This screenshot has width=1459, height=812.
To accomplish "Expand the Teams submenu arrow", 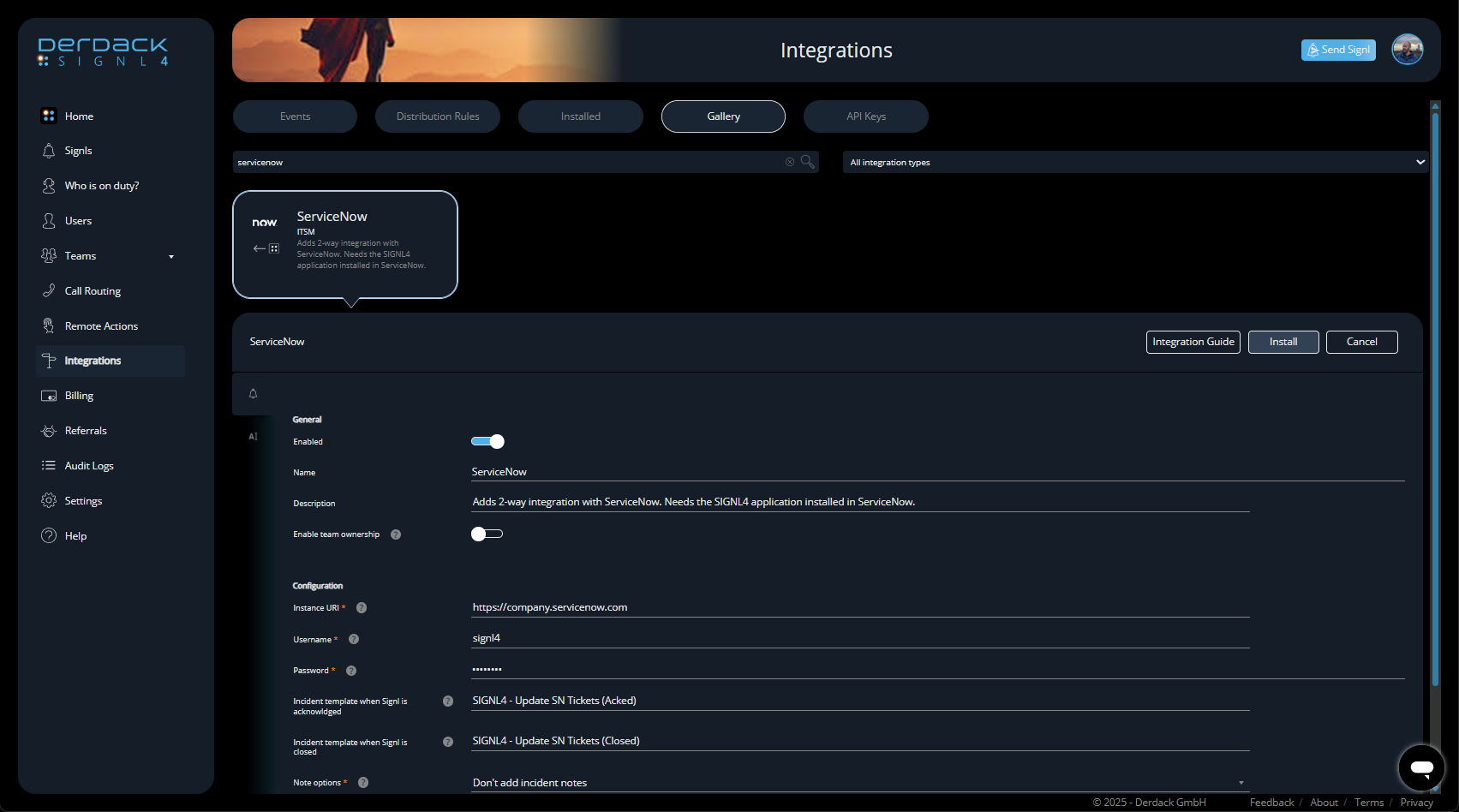I will 171,257.
